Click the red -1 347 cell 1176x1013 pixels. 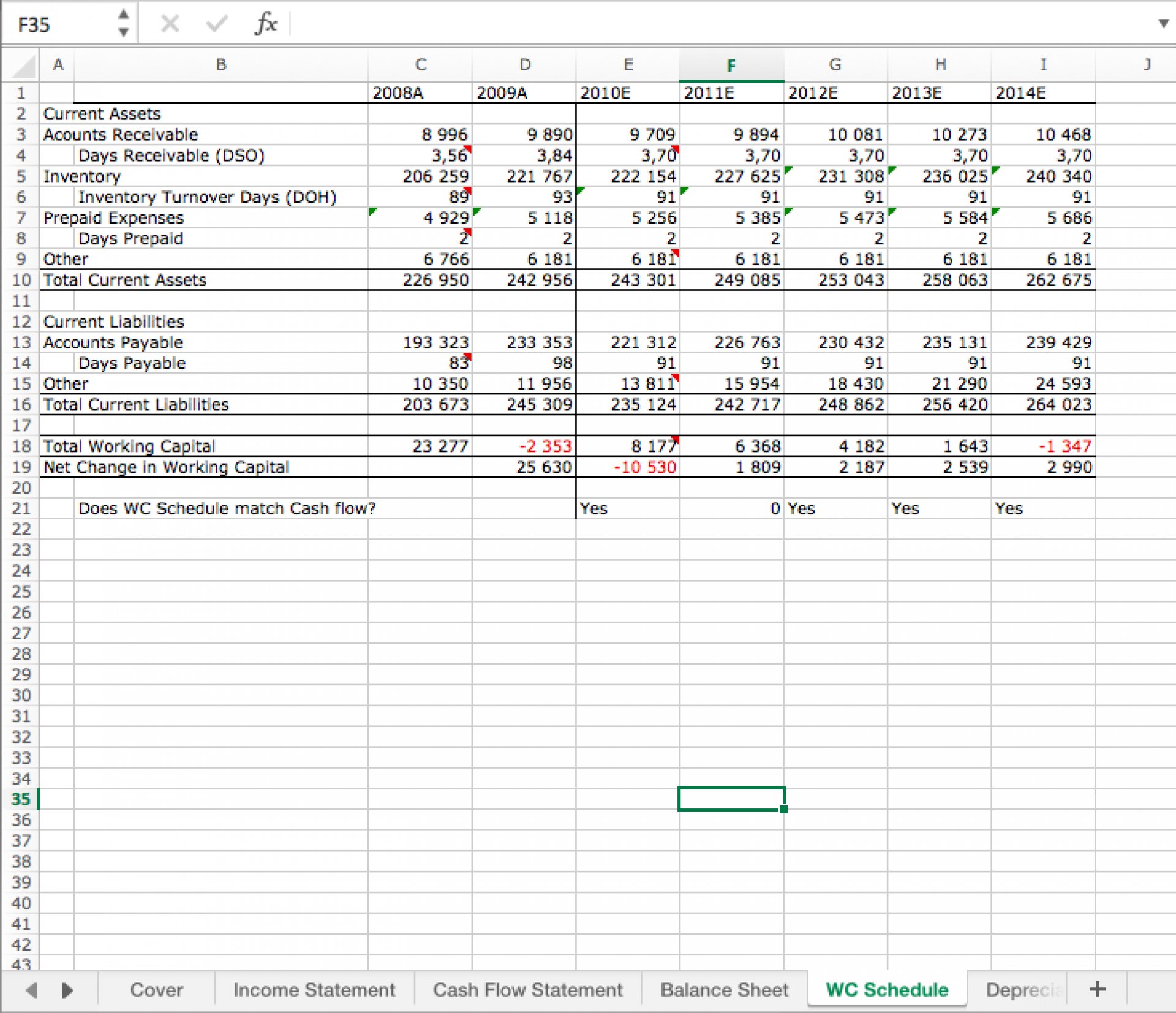(1043, 446)
